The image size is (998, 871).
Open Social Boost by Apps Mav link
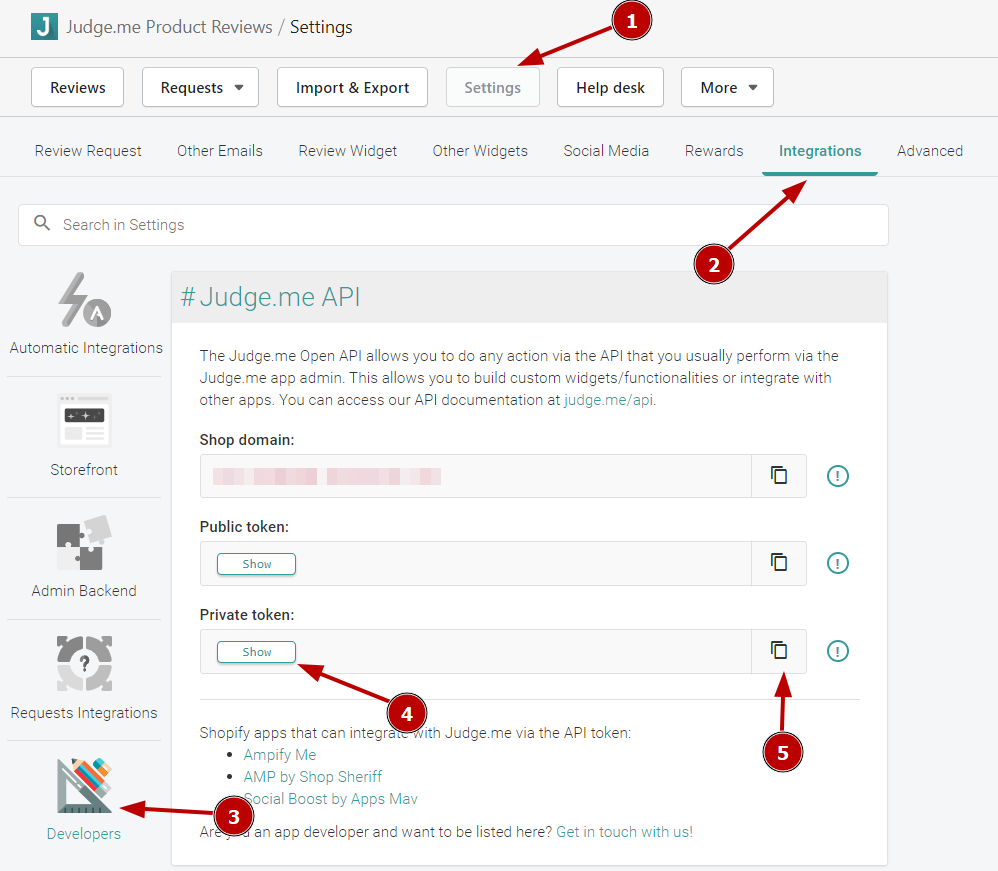pos(330,798)
